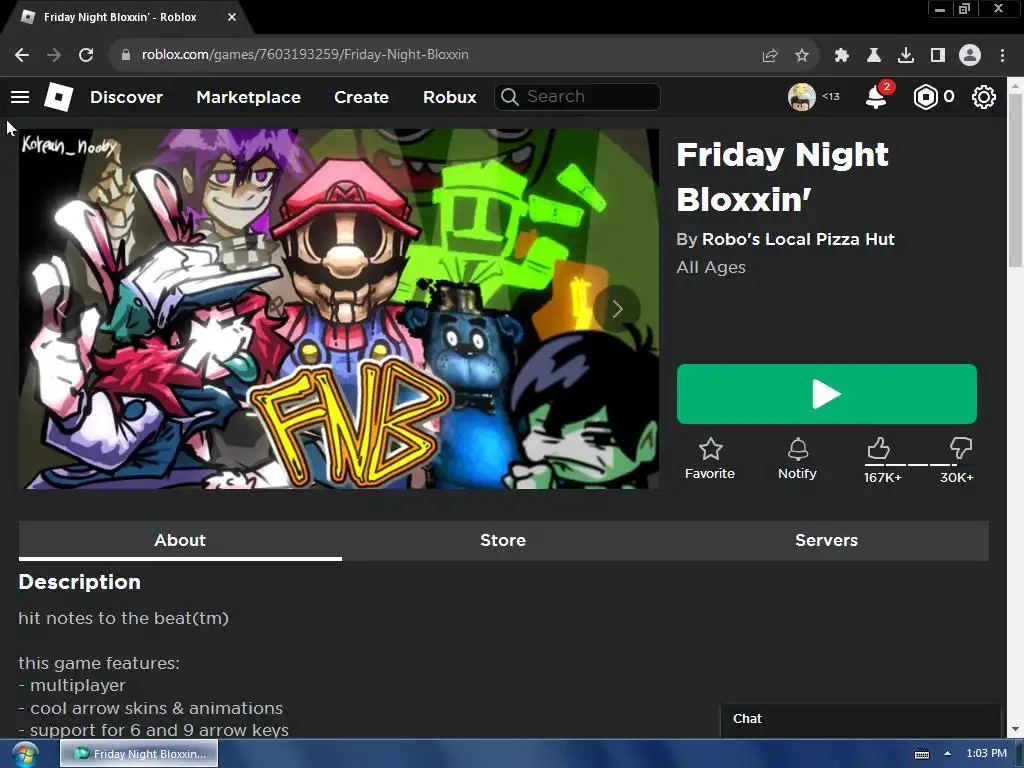The image size is (1024, 768).
Task: Open the settings gear icon
Action: point(984,97)
